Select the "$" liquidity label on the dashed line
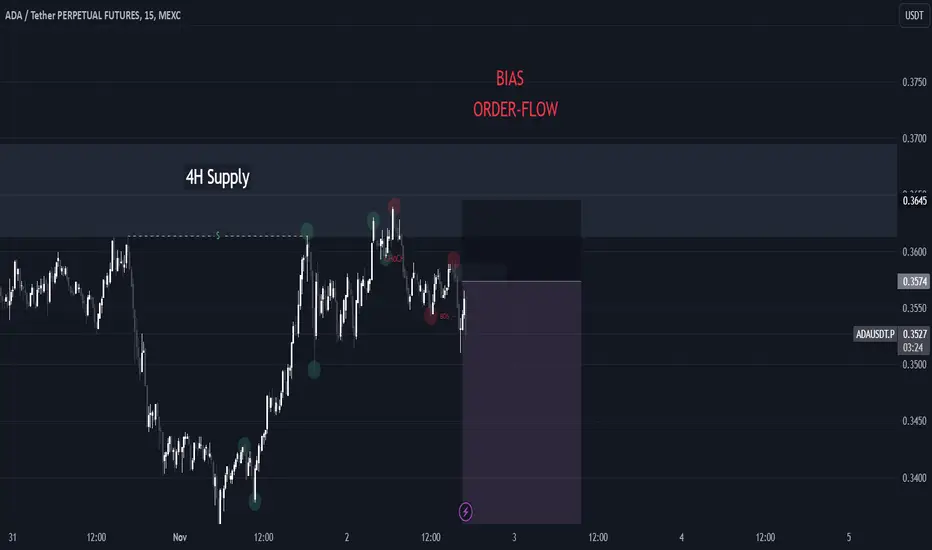This screenshot has height=550, width=932. click(x=218, y=236)
